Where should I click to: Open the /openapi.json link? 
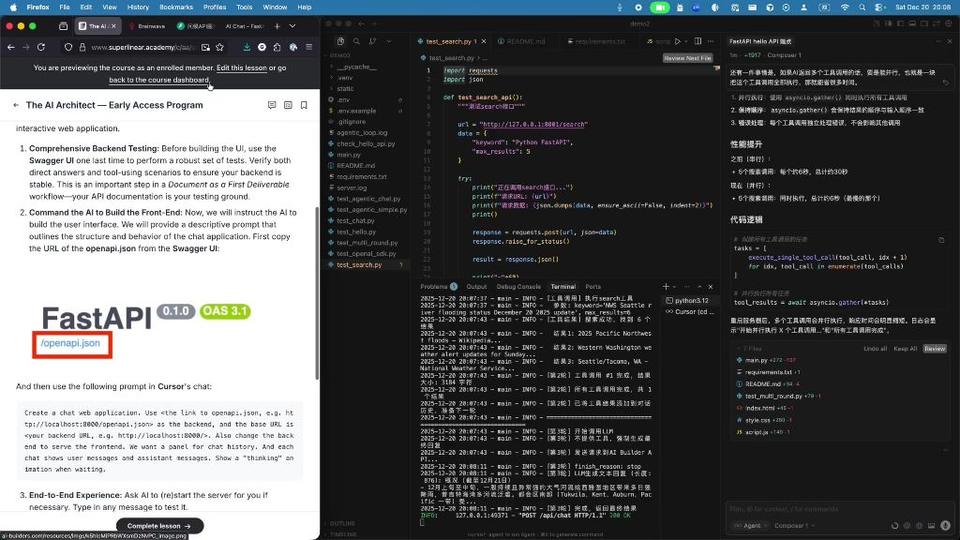coord(70,343)
